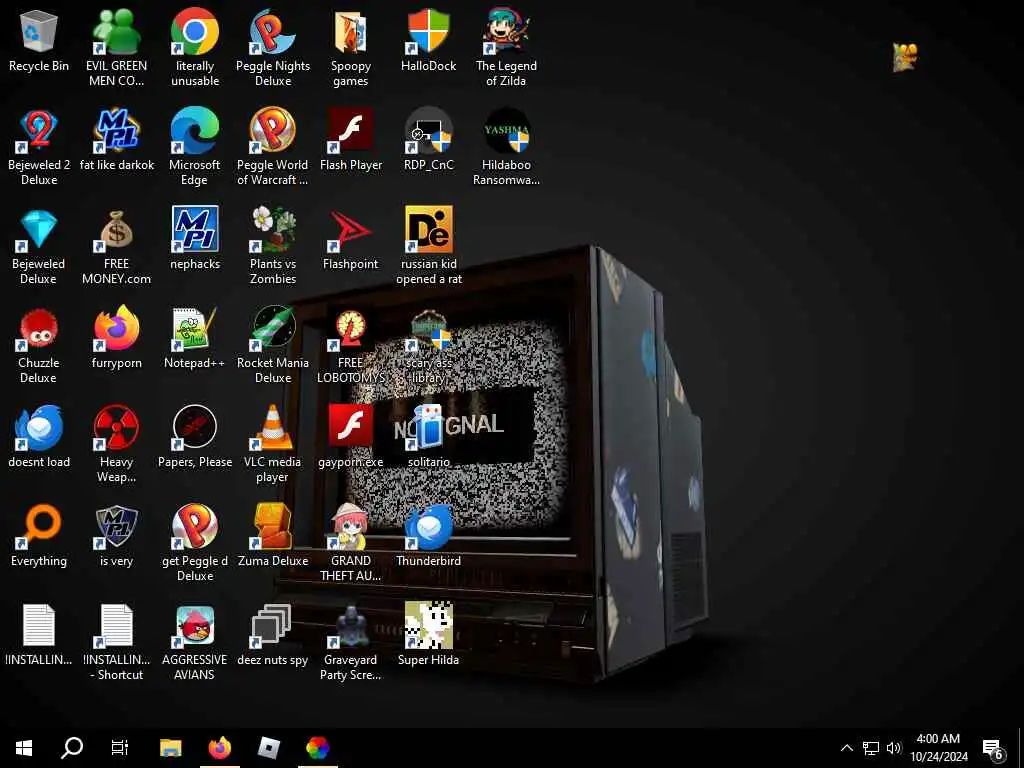
Task: Select the EVIL GREEN MEN CO... shortcut
Action: pyautogui.click(x=116, y=33)
